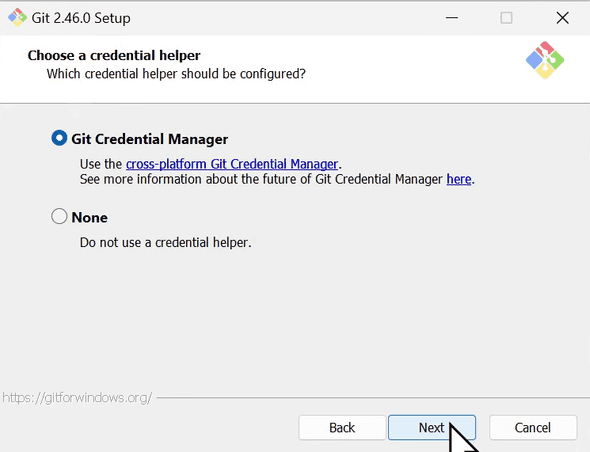
Task: Click the bold 'None' option label
Action: click(x=90, y=218)
